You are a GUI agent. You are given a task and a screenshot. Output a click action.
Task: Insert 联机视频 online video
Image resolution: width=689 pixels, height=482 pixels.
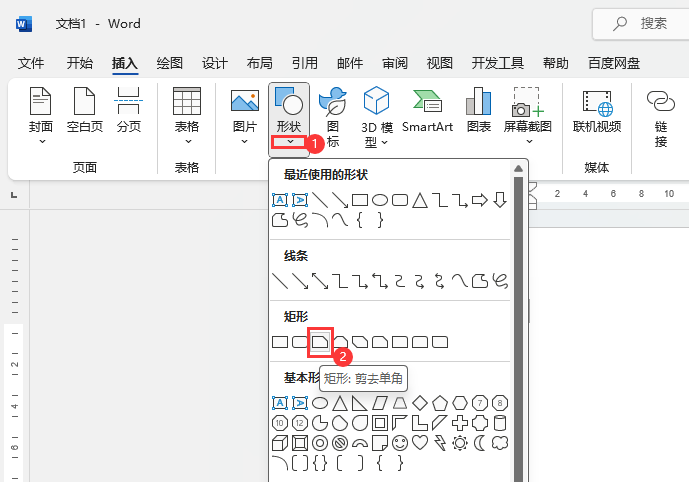597,111
